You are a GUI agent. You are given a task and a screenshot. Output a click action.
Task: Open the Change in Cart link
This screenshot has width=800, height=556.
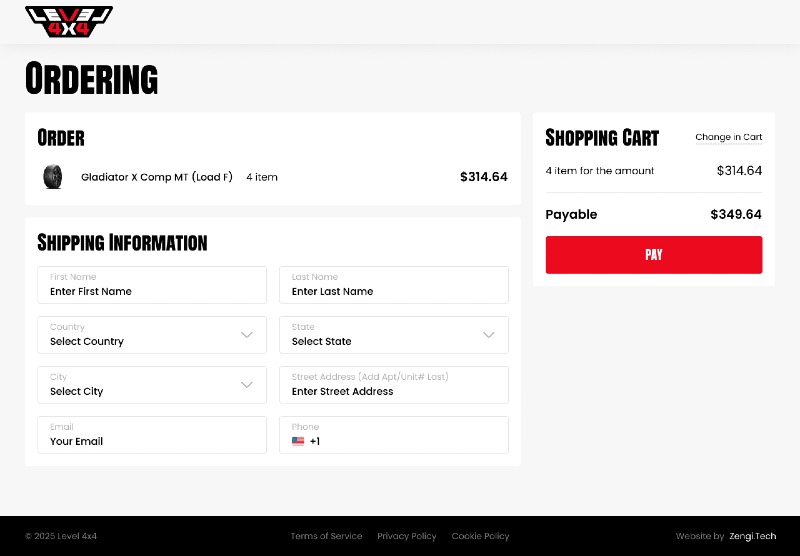tap(728, 137)
